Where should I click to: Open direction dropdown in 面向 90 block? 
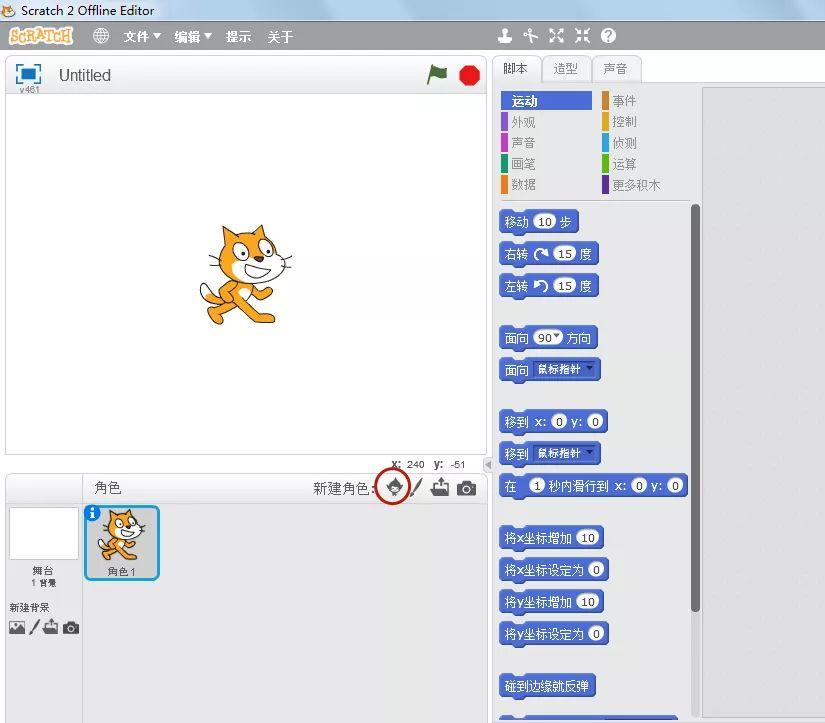557,337
